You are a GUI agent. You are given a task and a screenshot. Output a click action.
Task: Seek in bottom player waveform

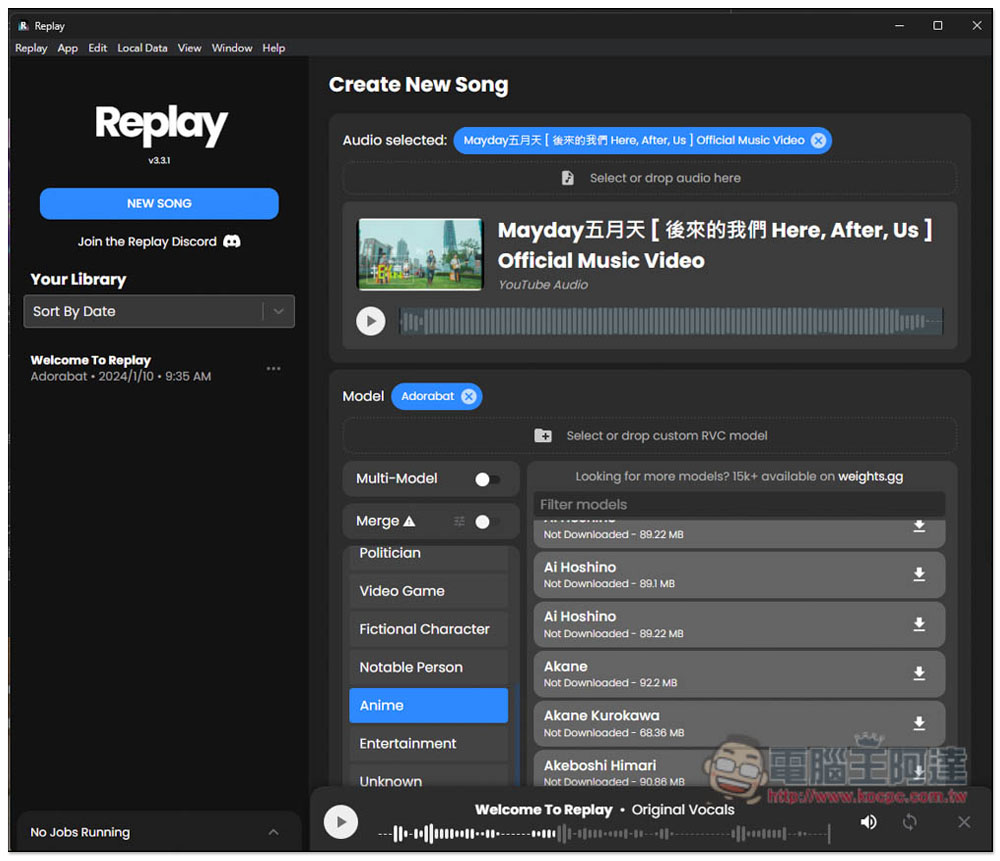[x=603, y=833]
